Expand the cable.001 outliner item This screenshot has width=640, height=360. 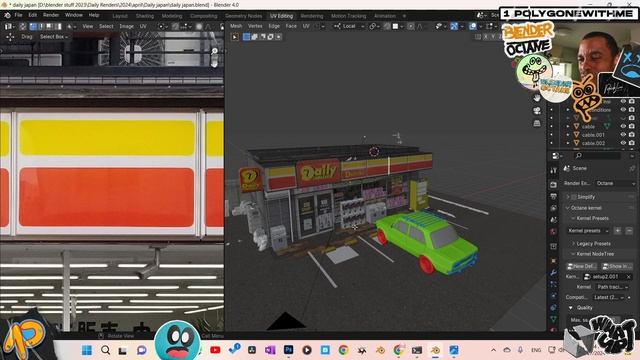568,135
